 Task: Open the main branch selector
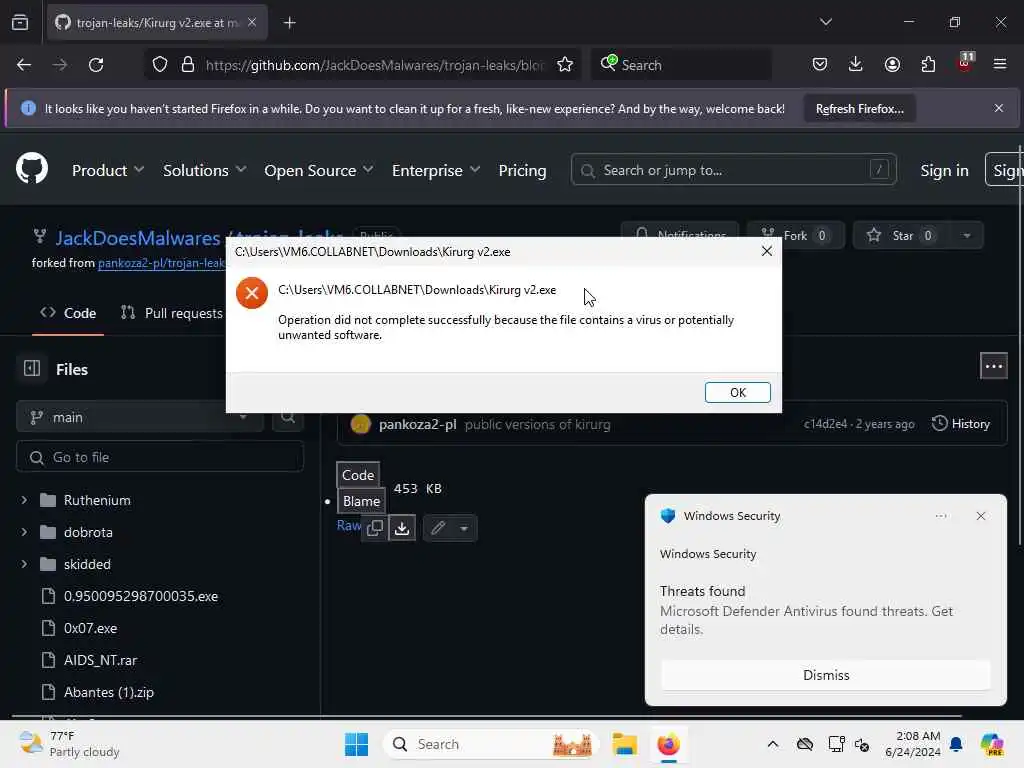click(140, 417)
